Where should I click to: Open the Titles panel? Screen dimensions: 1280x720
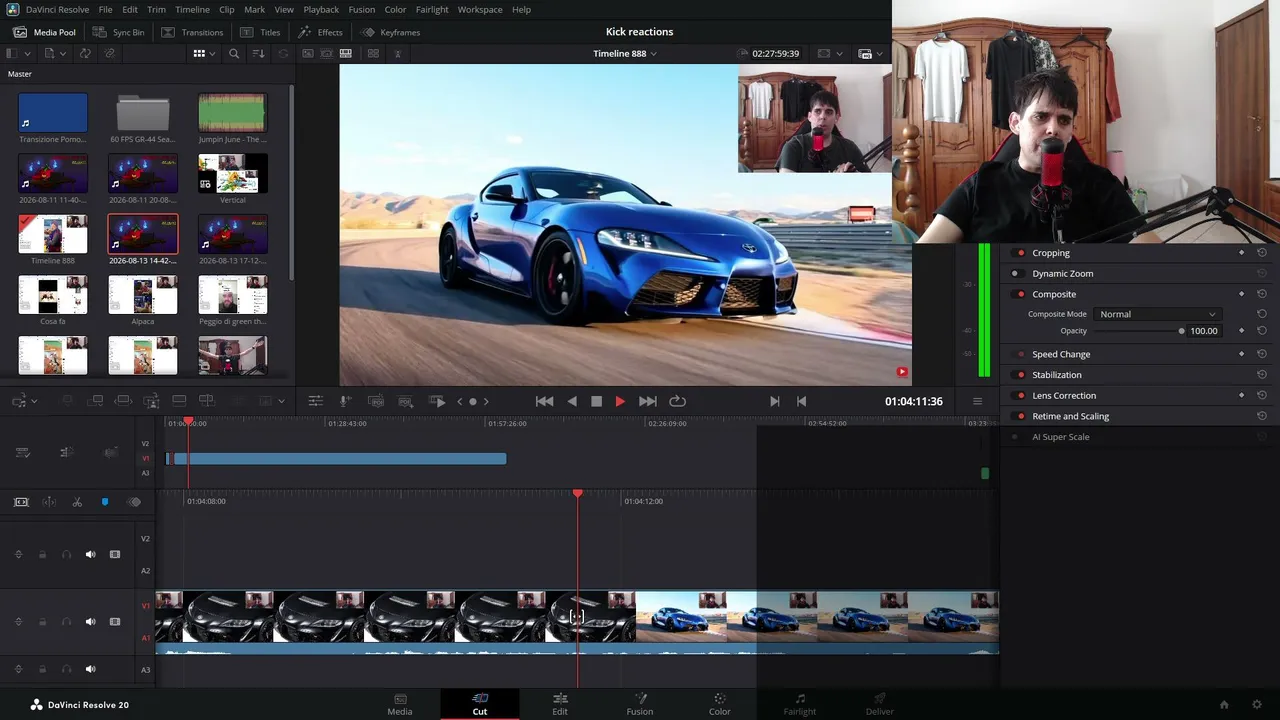point(261,32)
